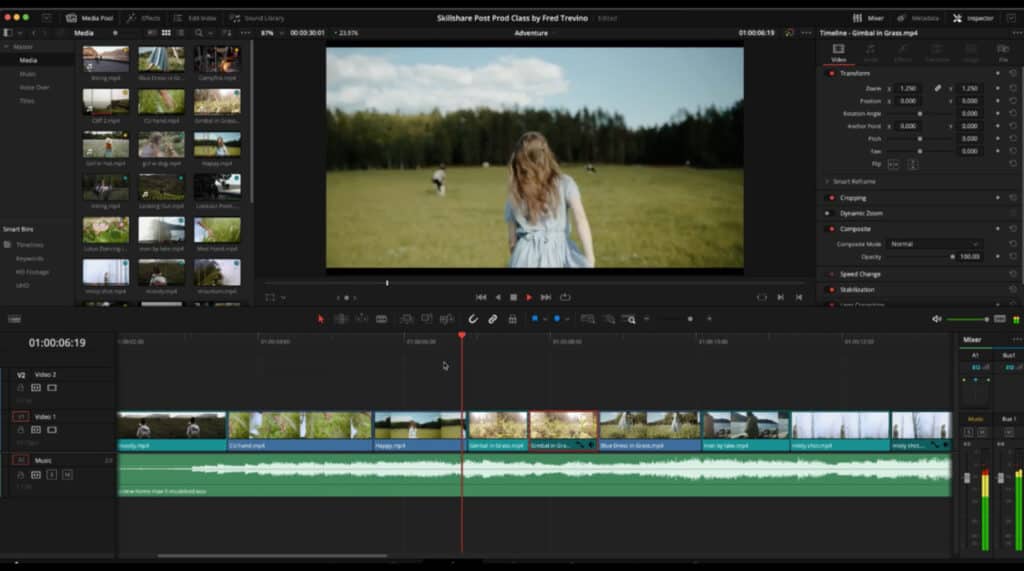Disable the Composite section toggle

(831, 229)
